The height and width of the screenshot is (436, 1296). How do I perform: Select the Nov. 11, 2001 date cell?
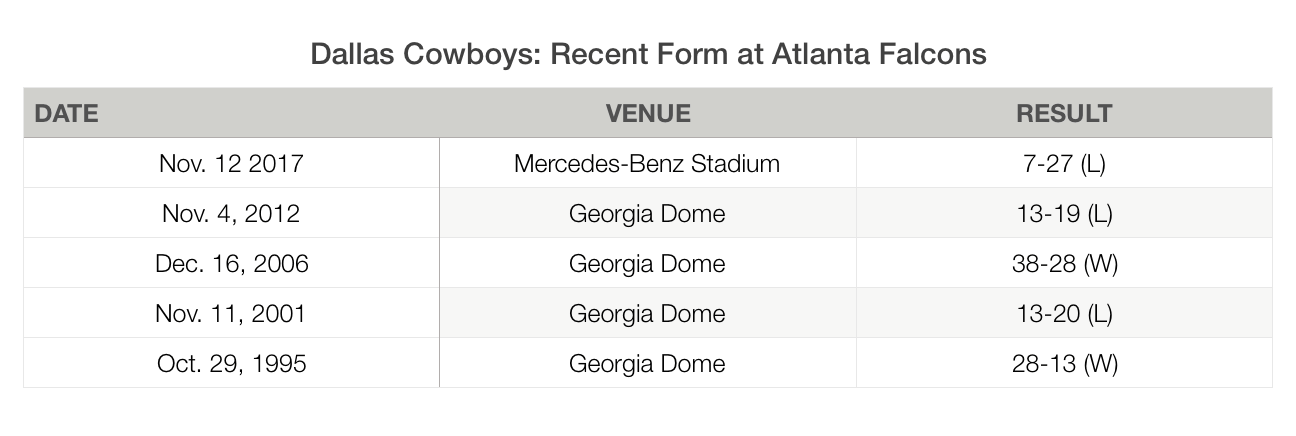(231, 313)
